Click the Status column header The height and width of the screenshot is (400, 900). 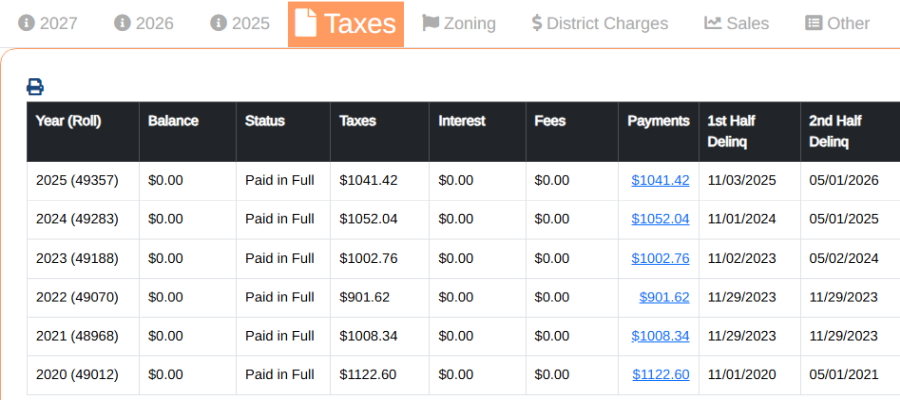coord(283,132)
